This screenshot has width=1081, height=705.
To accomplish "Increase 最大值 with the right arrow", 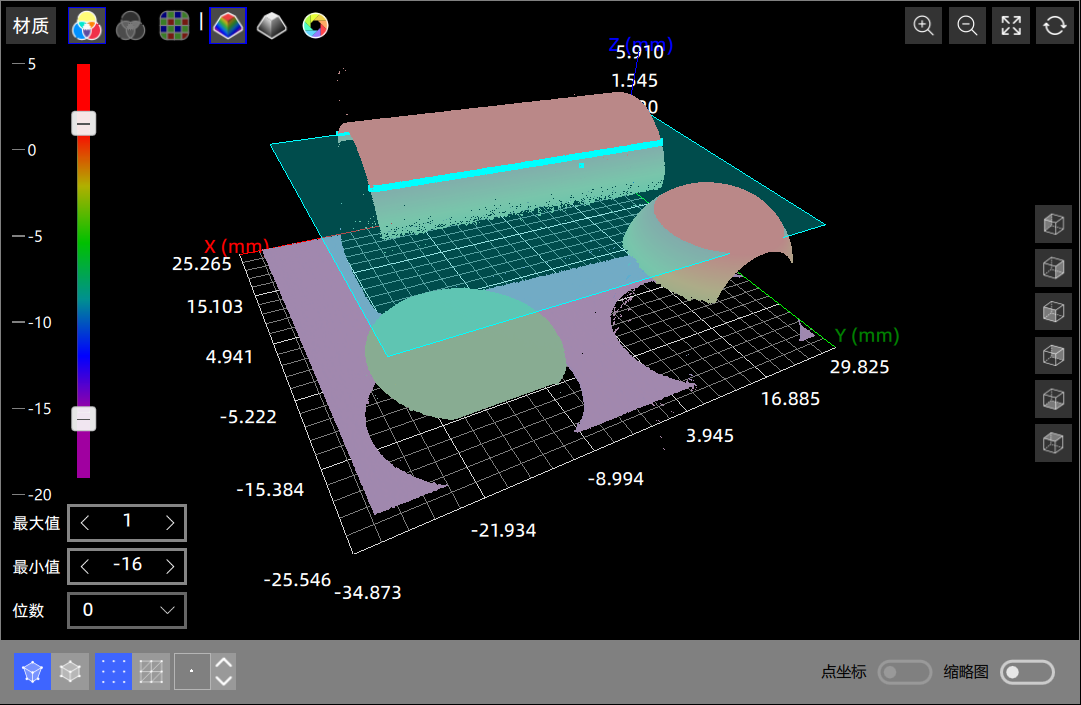I will coord(170,522).
